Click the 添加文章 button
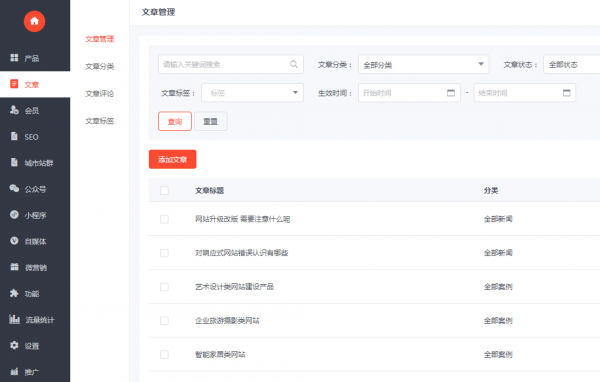This screenshot has width=600, height=382. tap(173, 159)
